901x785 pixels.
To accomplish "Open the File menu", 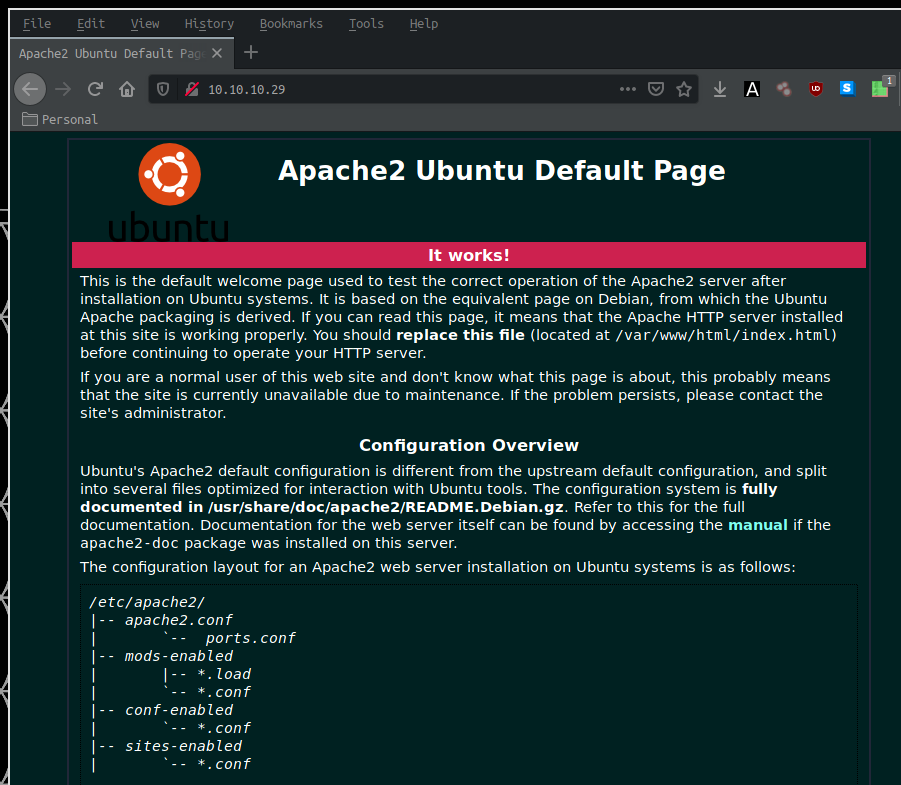I will click(x=37, y=24).
